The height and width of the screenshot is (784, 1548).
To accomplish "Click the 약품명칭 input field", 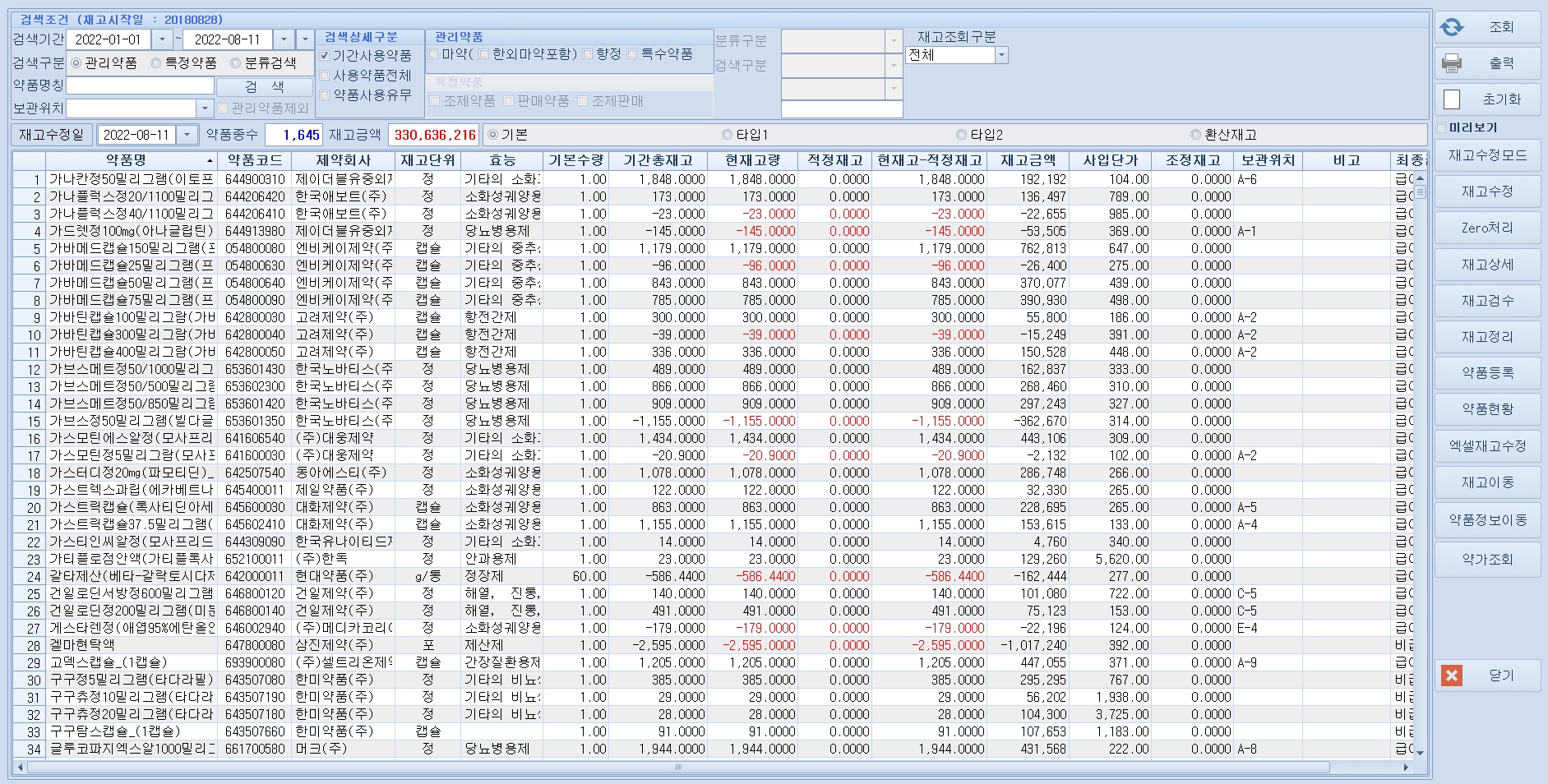I will click(x=140, y=85).
